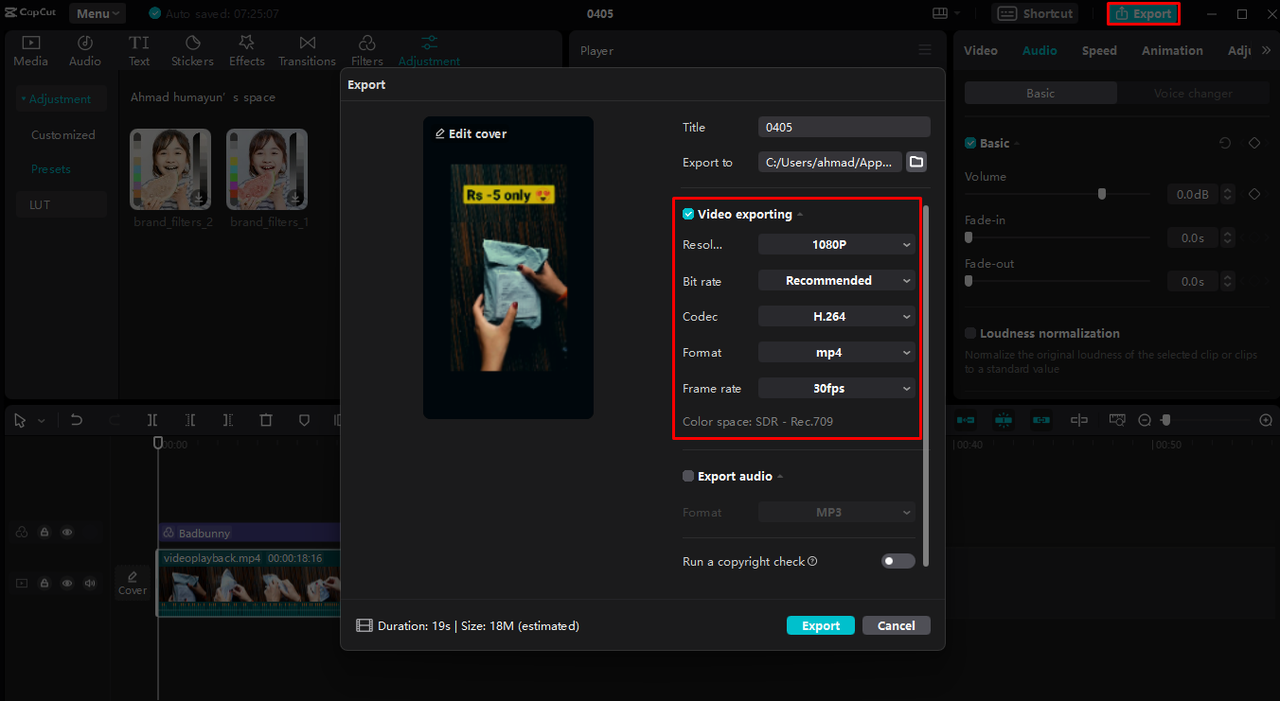
Task: Click the trash Delete icon in timeline toolbar
Action: [266, 421]
